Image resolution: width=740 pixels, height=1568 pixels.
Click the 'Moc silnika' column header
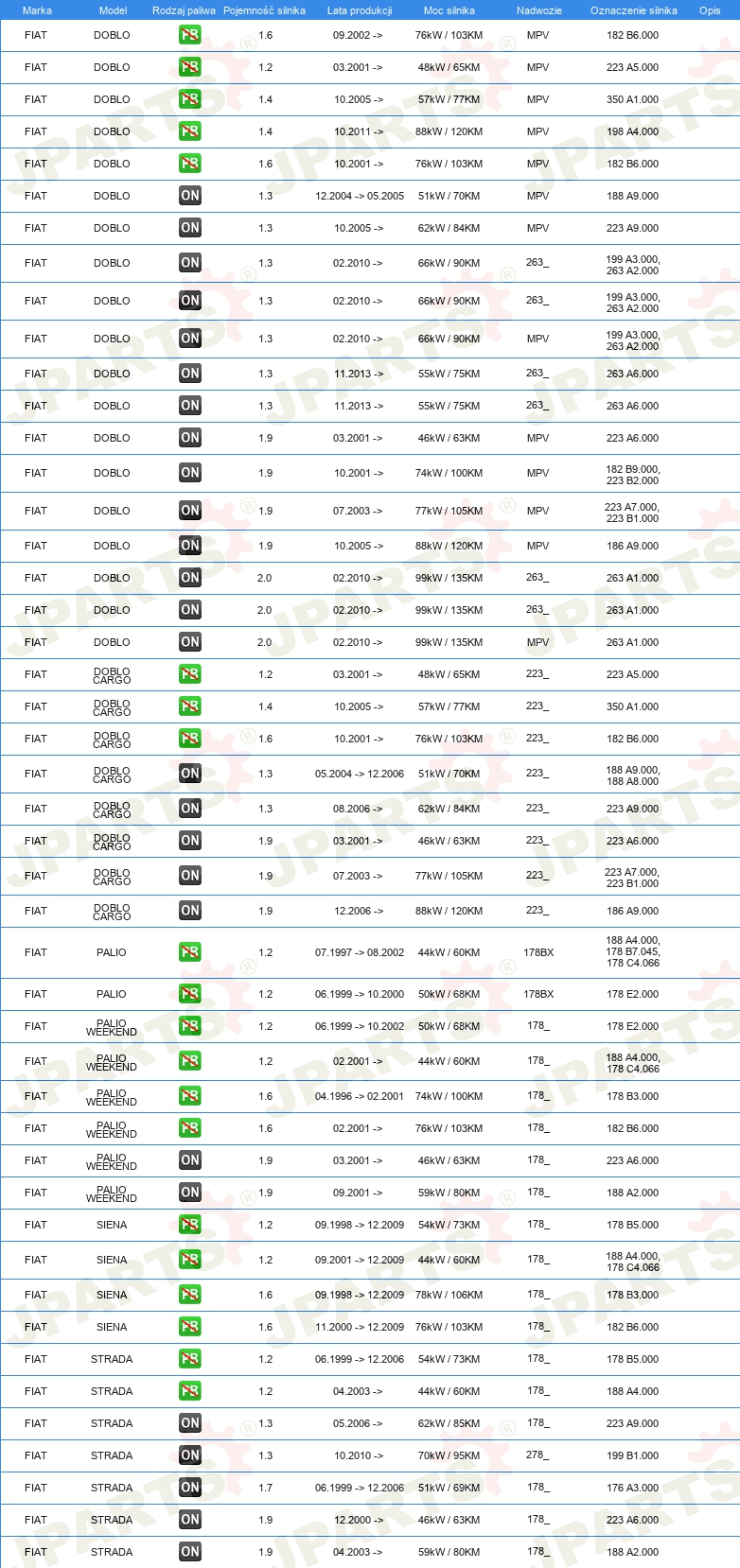449,10
